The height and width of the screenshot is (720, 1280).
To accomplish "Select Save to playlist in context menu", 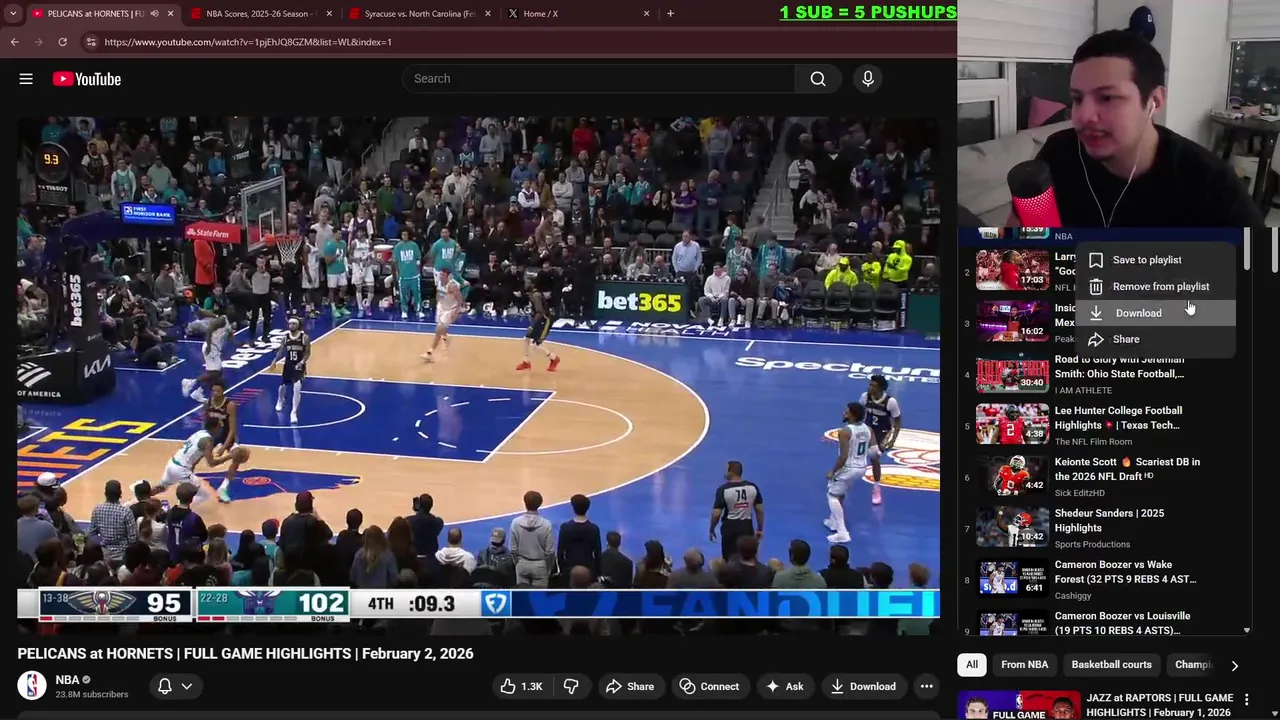I will pos(1155,260).
